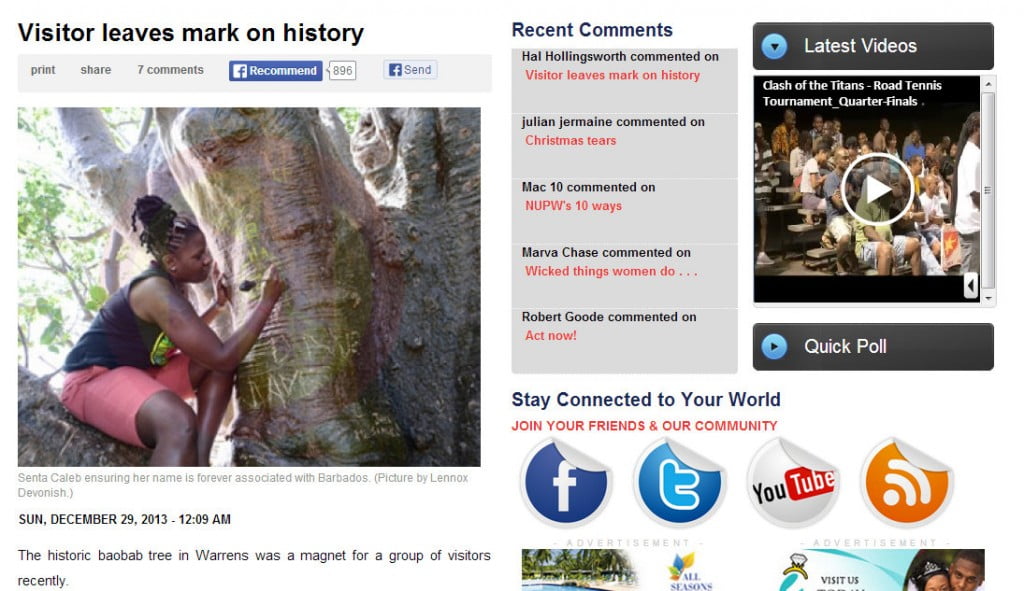
Task: Click the YouTube social icon
Action: tap(793, 484)
